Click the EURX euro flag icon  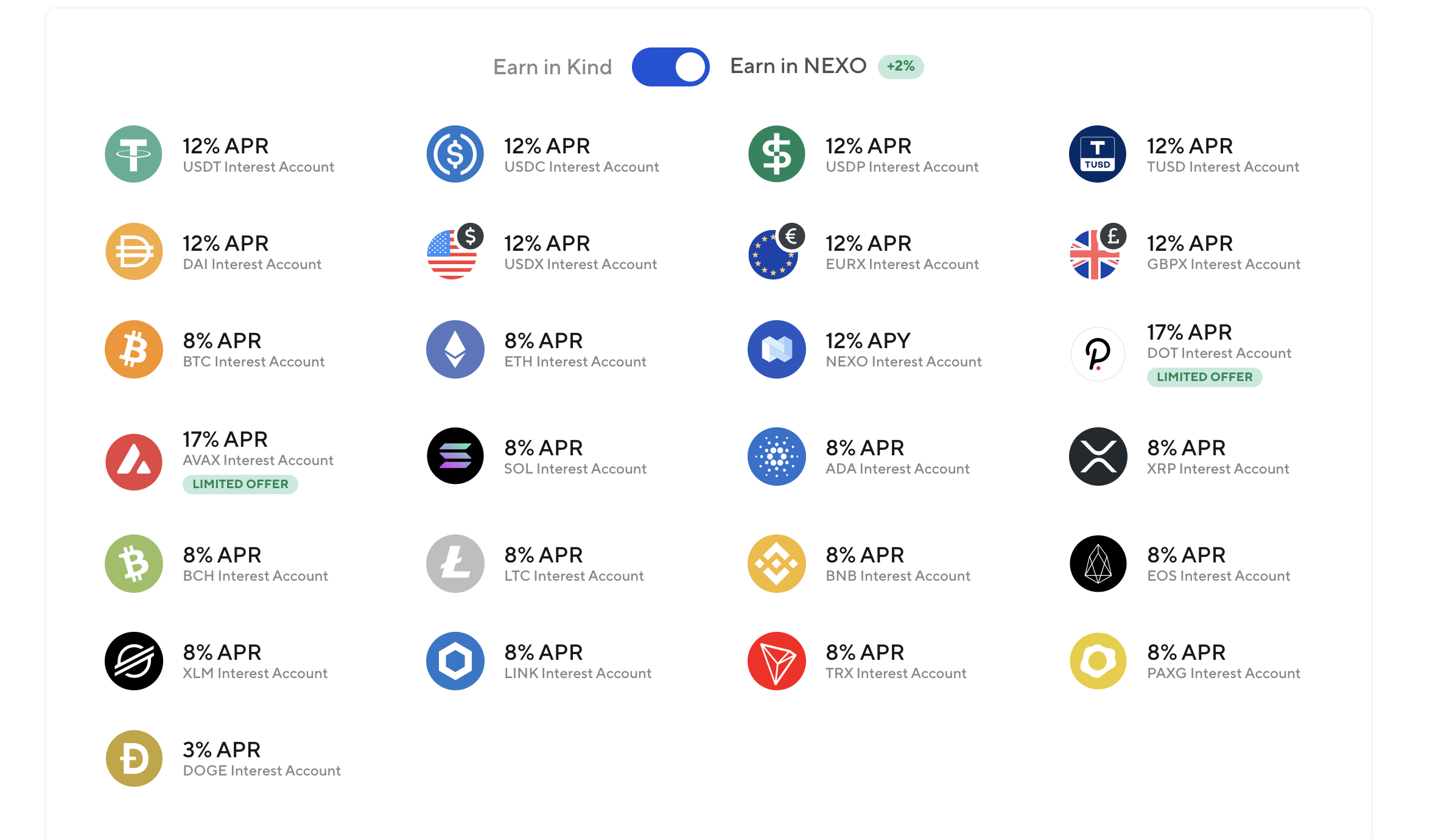776,251
